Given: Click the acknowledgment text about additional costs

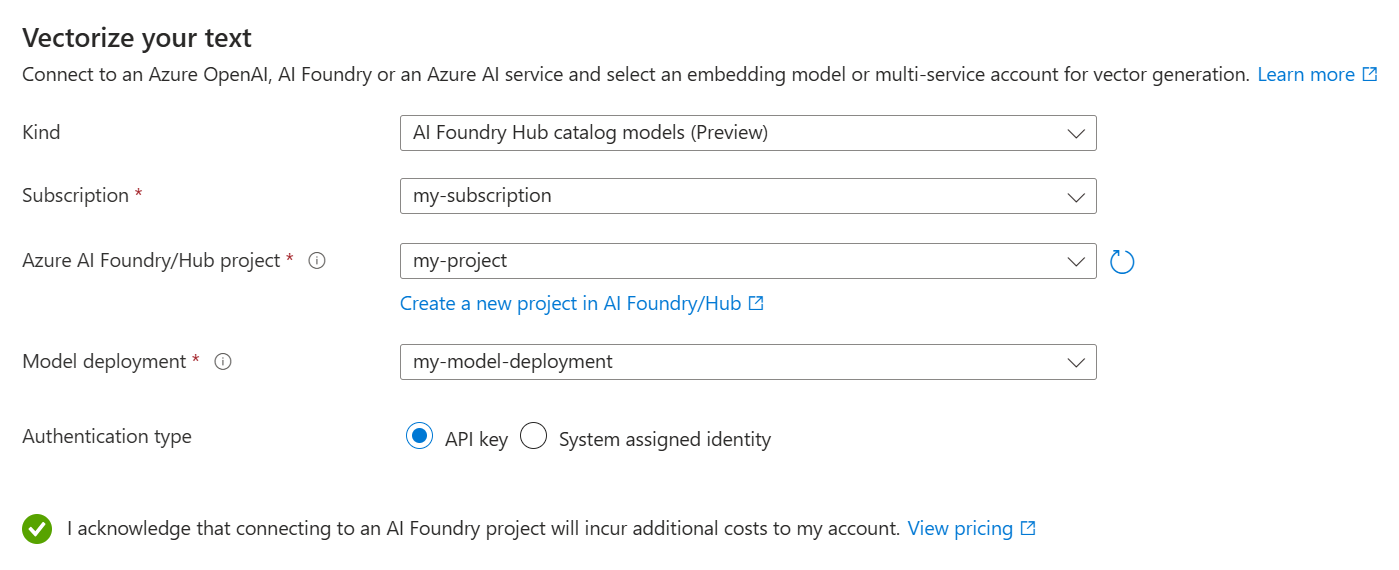Looking at the screenshot, I should pos(483,529).
